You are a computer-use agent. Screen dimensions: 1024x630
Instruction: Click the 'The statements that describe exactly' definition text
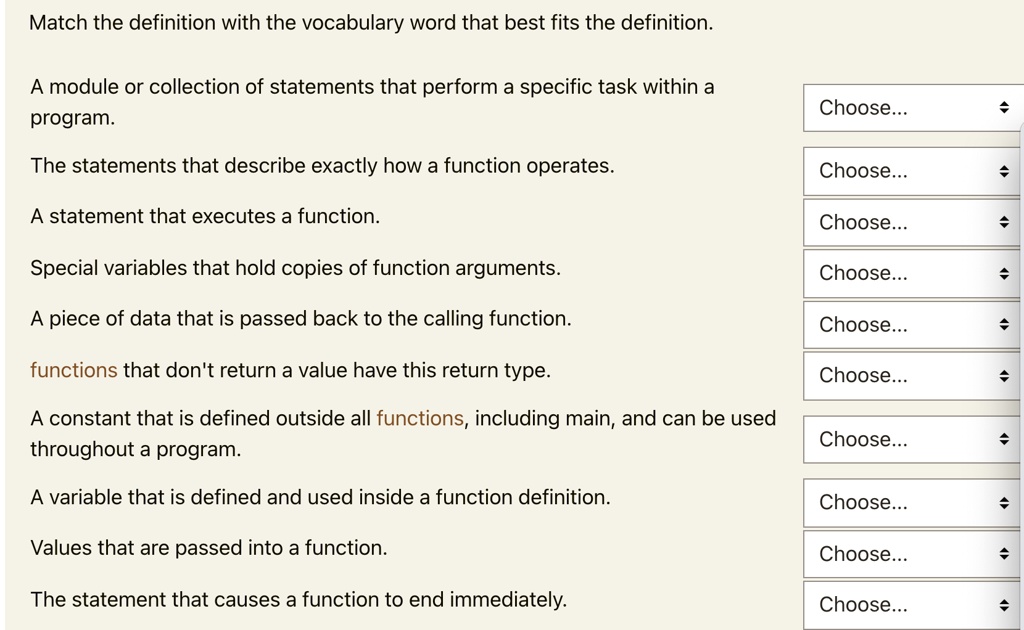[322, 166]
